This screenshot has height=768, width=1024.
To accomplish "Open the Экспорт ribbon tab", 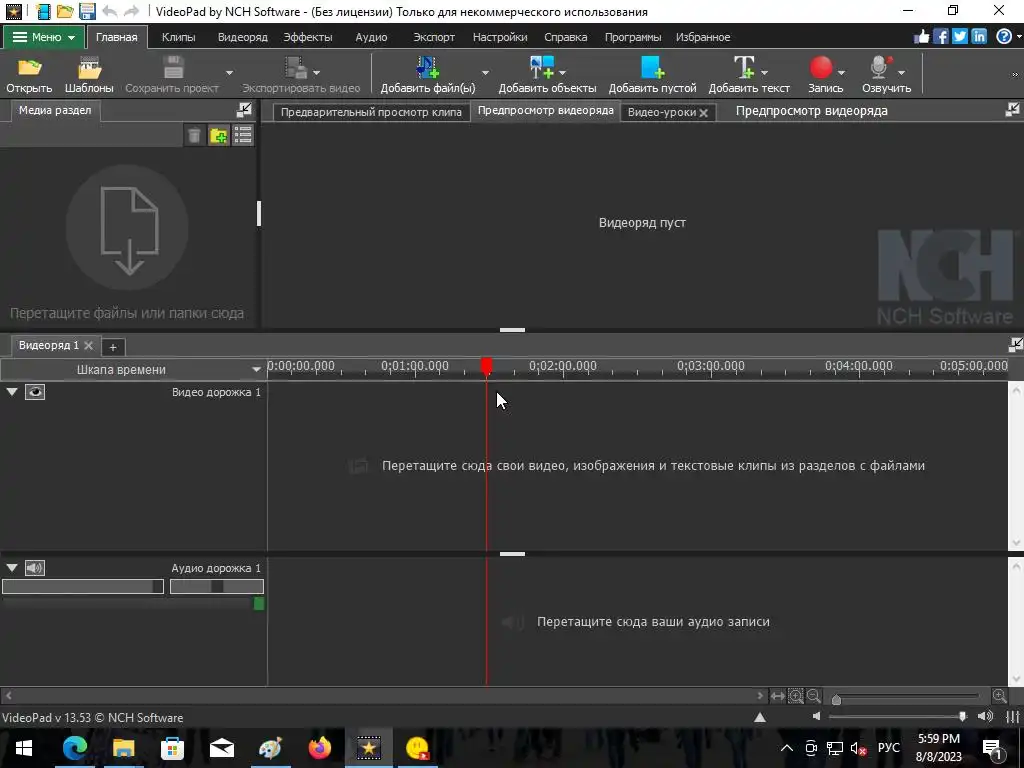I will tap(434, 37).
